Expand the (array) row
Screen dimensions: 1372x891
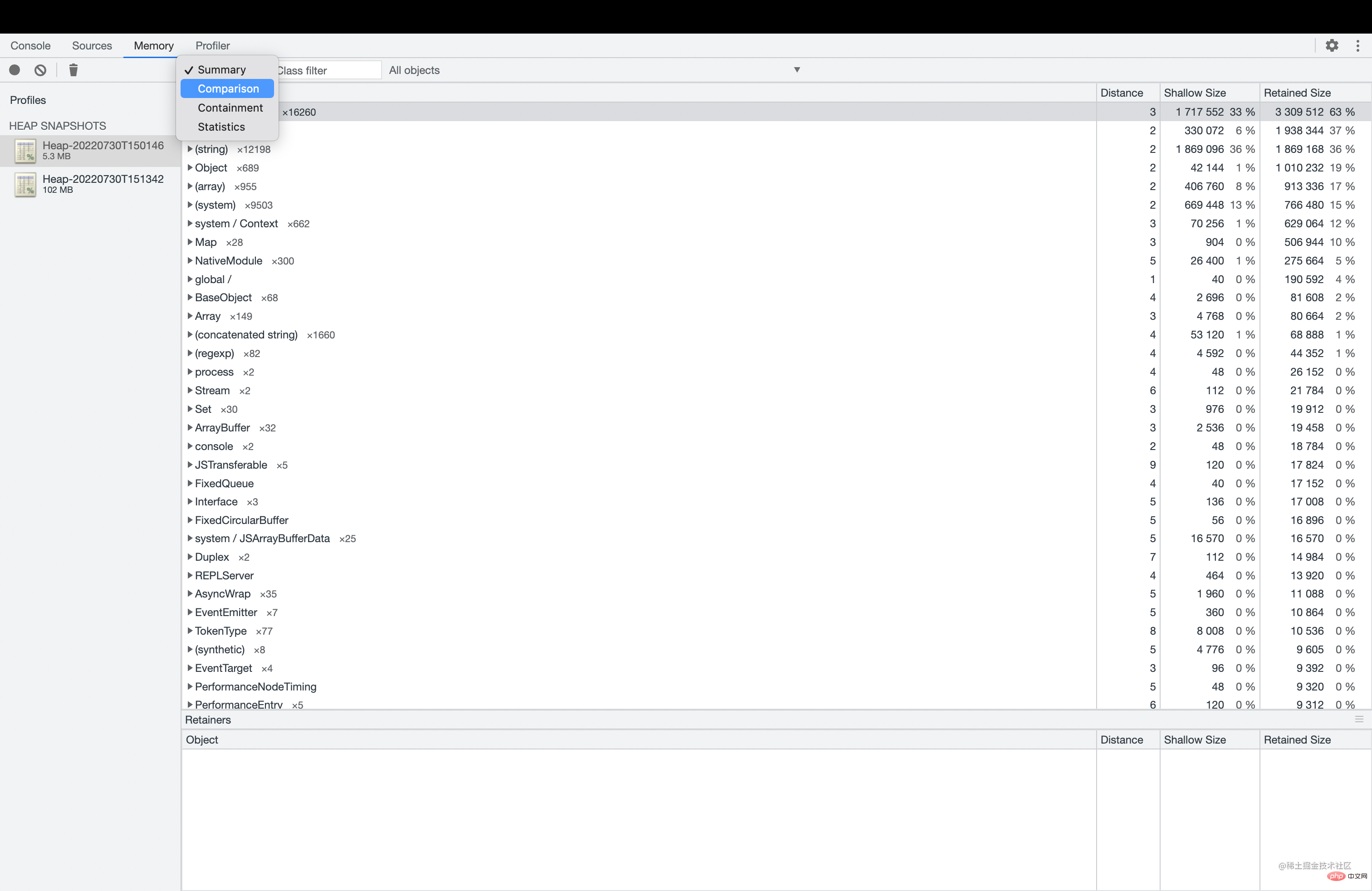pos(190,186)
